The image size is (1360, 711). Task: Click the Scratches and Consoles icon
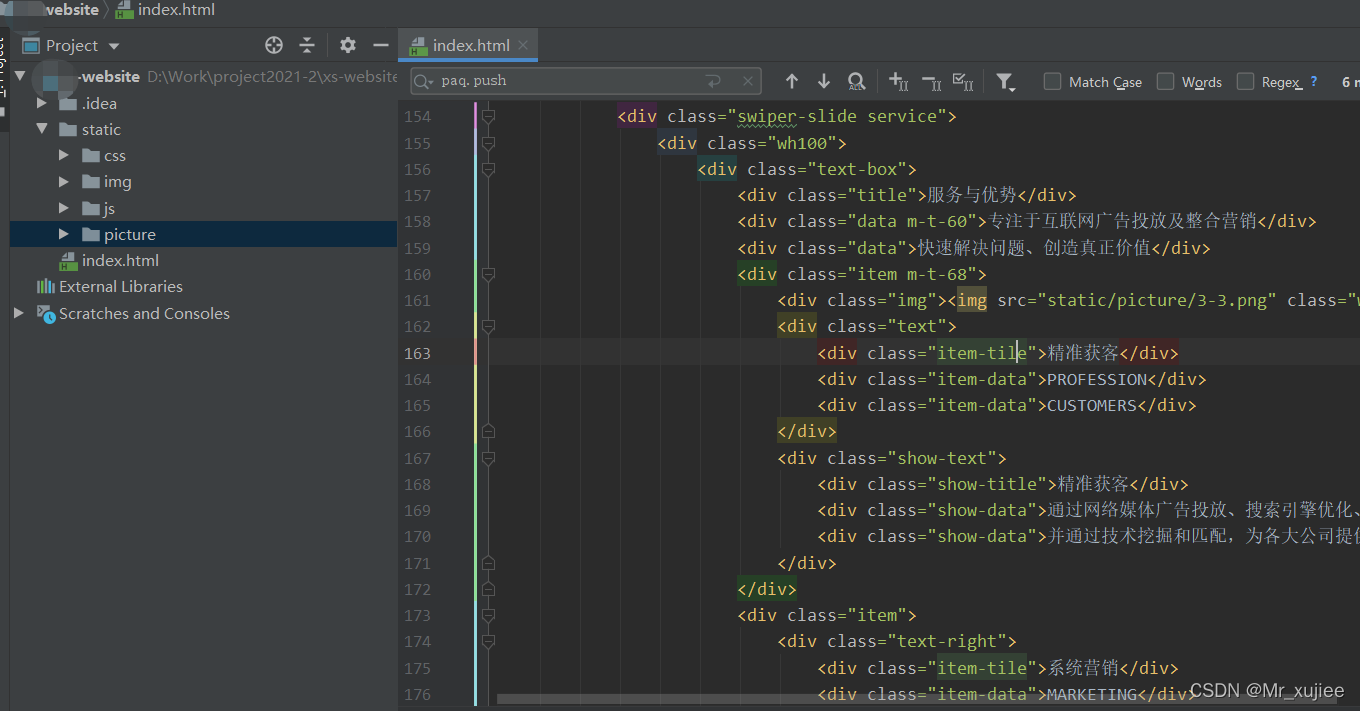[46, 313]
